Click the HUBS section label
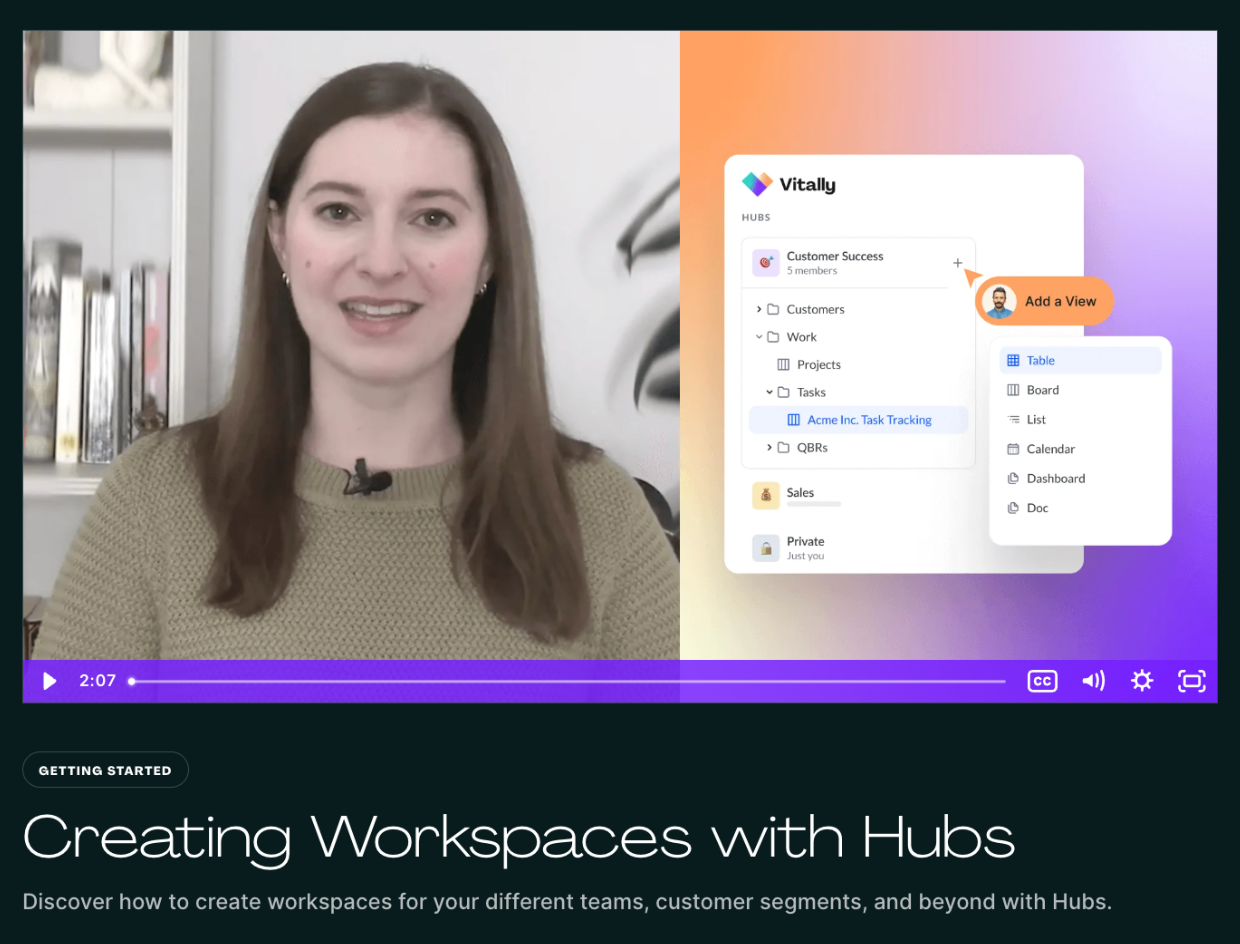 (756, 217)
